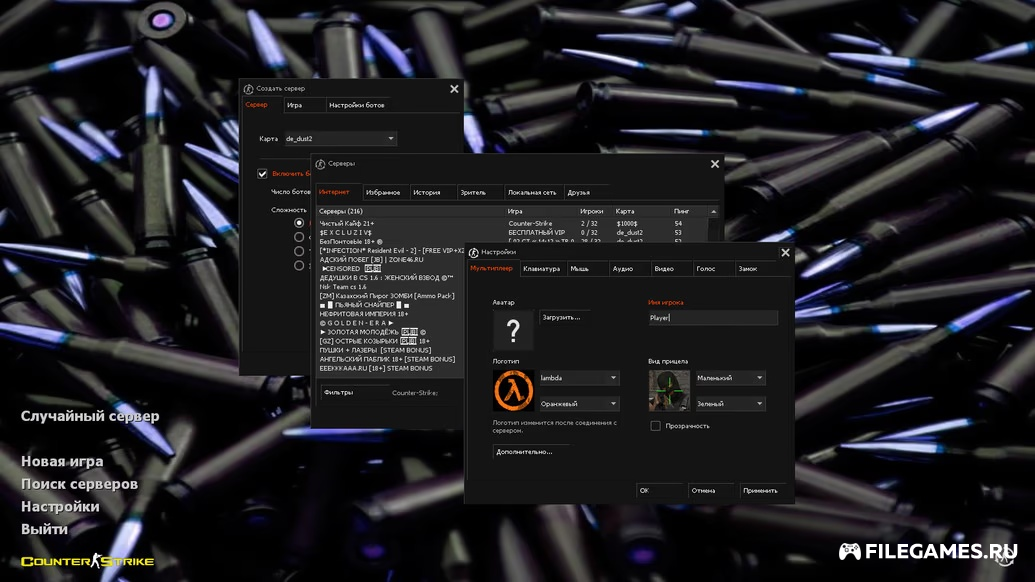Open the Зеленый crosshair color dropdown
Screen dimensions: 1035x582
(x=730, y=403)
